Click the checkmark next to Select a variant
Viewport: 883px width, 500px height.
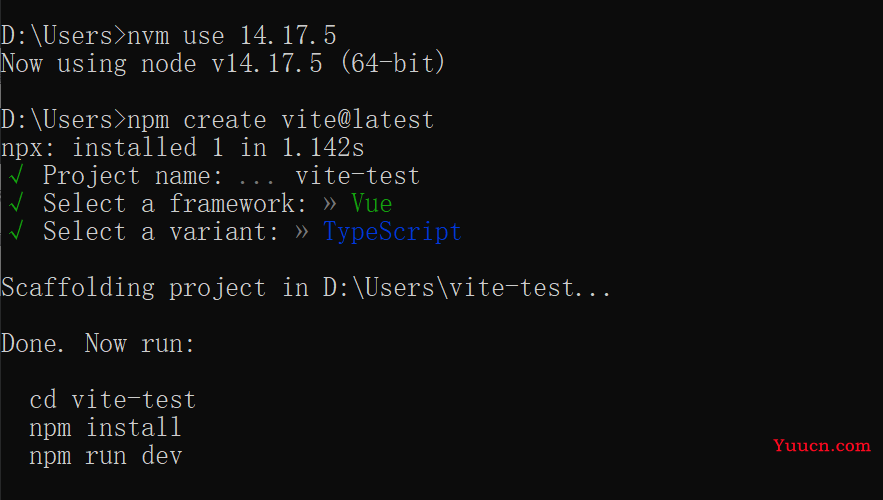pyautogui.click(x=16, y=231)
